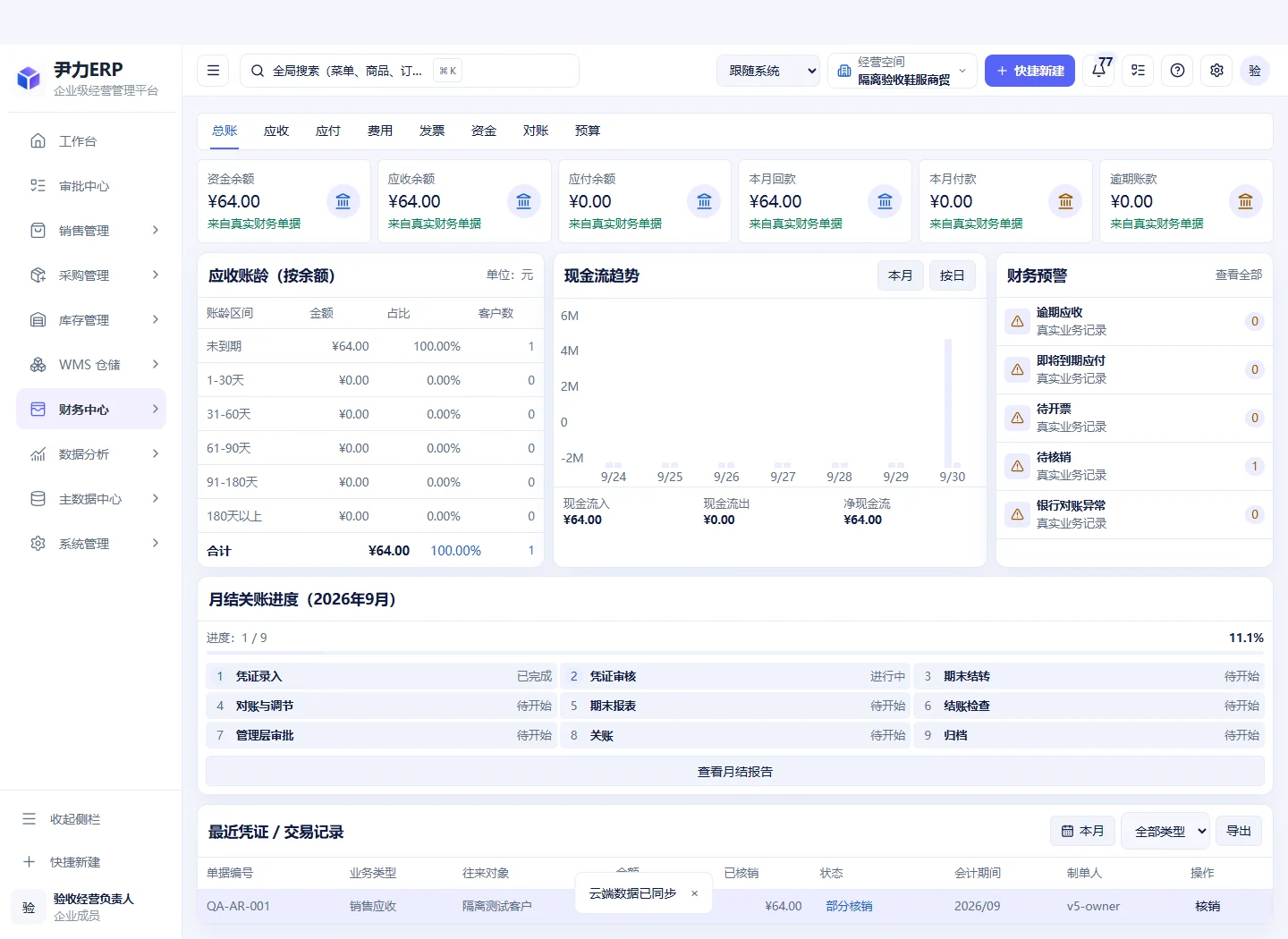Open the help question mark icon

click(x=1177, y=71)
